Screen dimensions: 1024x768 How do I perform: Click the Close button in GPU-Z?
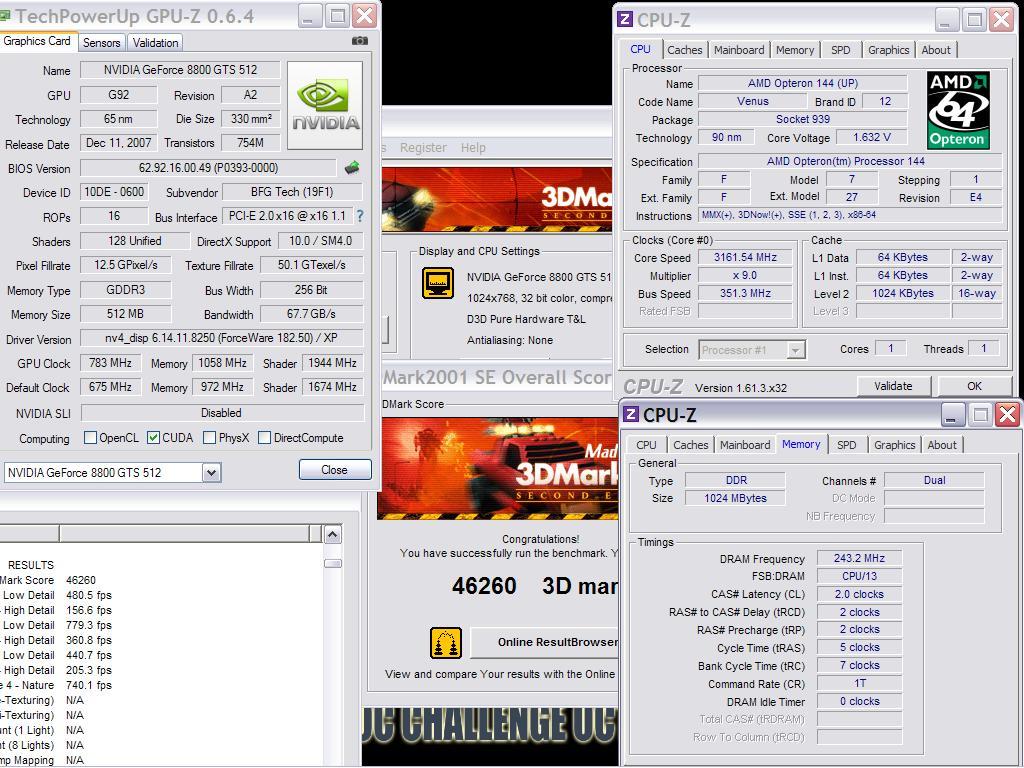[335, 470]
